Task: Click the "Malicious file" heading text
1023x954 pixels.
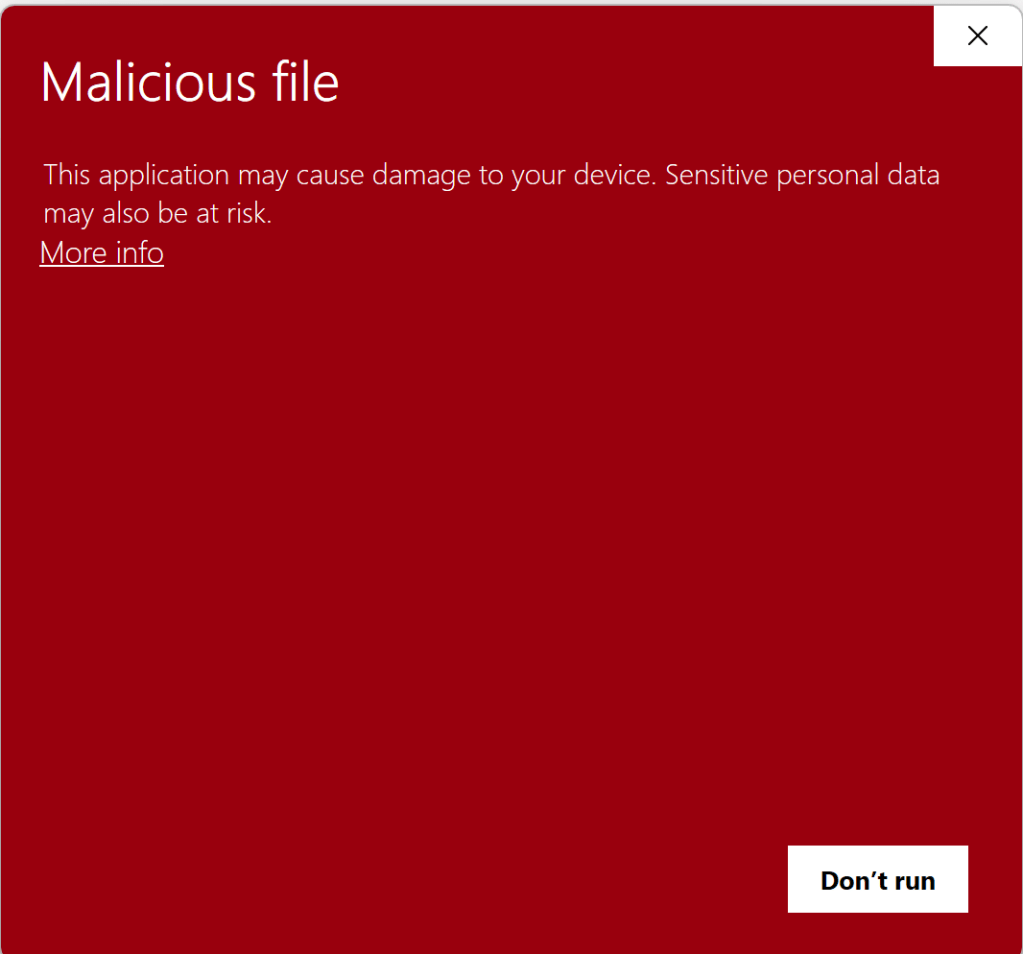Action: (190, 83)
